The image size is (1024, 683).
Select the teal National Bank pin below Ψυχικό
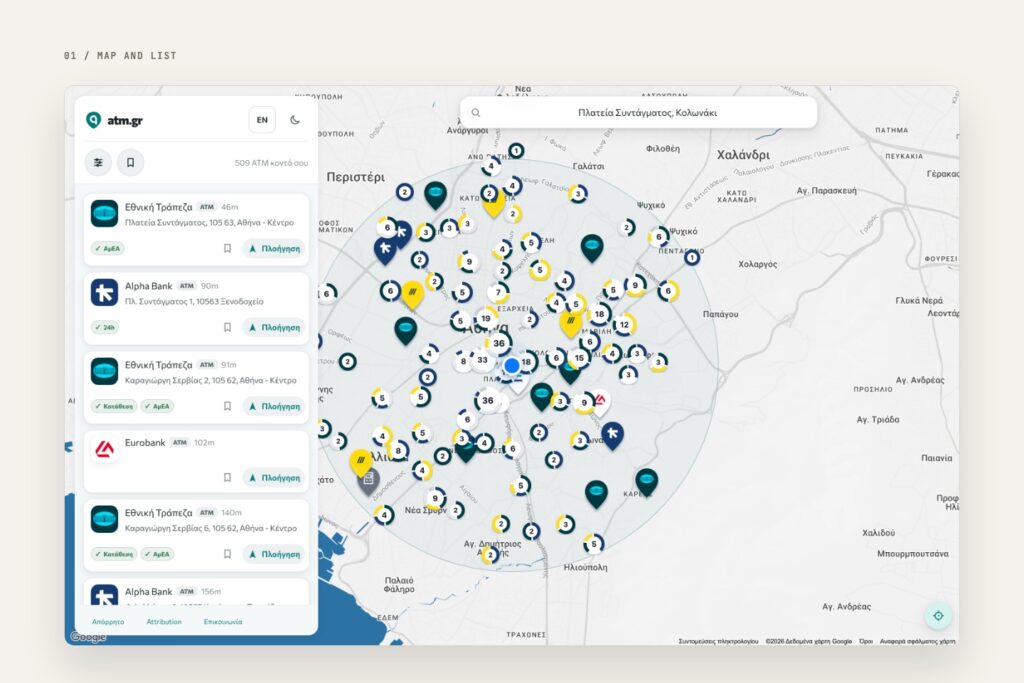pyautogui.click(x=592, y=248)
